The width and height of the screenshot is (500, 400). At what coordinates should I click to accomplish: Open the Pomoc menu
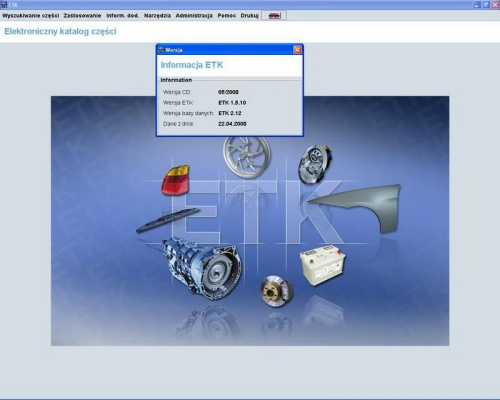(x=227, y=16)
